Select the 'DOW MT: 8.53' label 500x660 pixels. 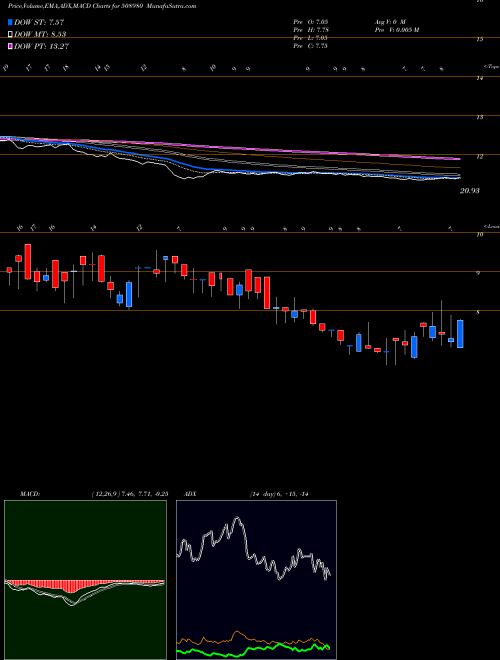click(x=40, y=34)
